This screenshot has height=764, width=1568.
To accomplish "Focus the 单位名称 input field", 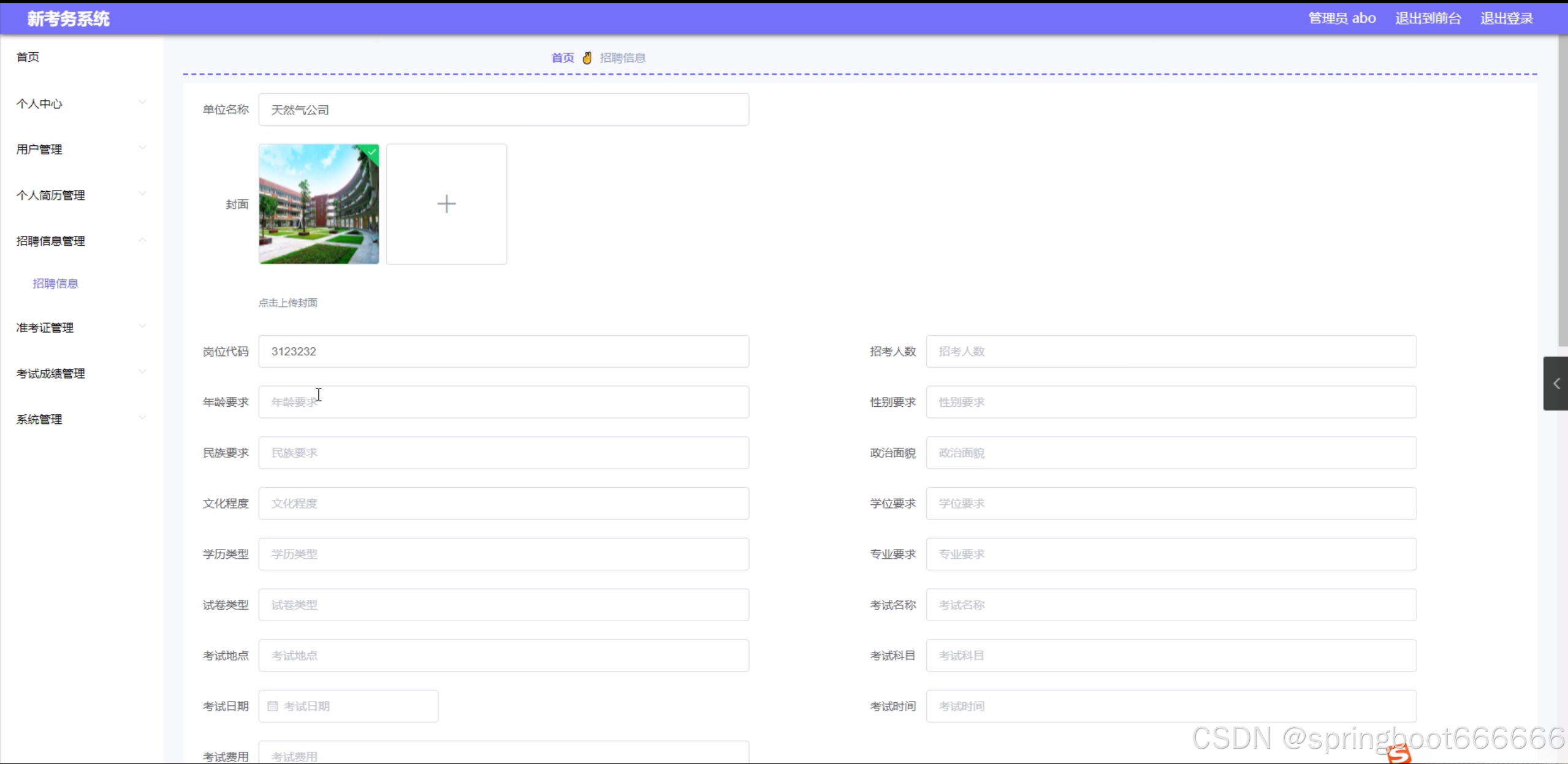I will click(x=504, y=110).
